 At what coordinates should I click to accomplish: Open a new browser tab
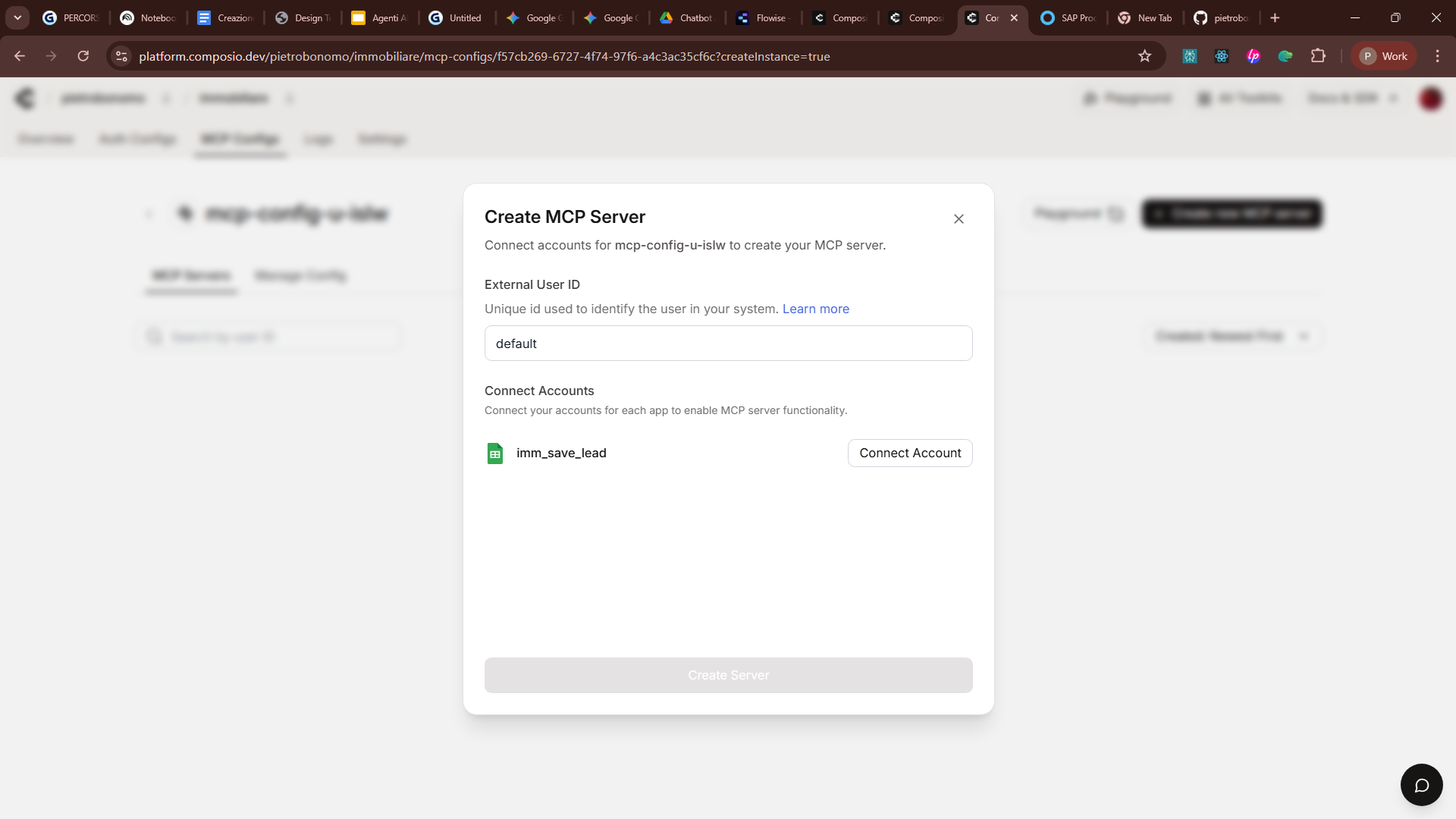point(1275,17)
